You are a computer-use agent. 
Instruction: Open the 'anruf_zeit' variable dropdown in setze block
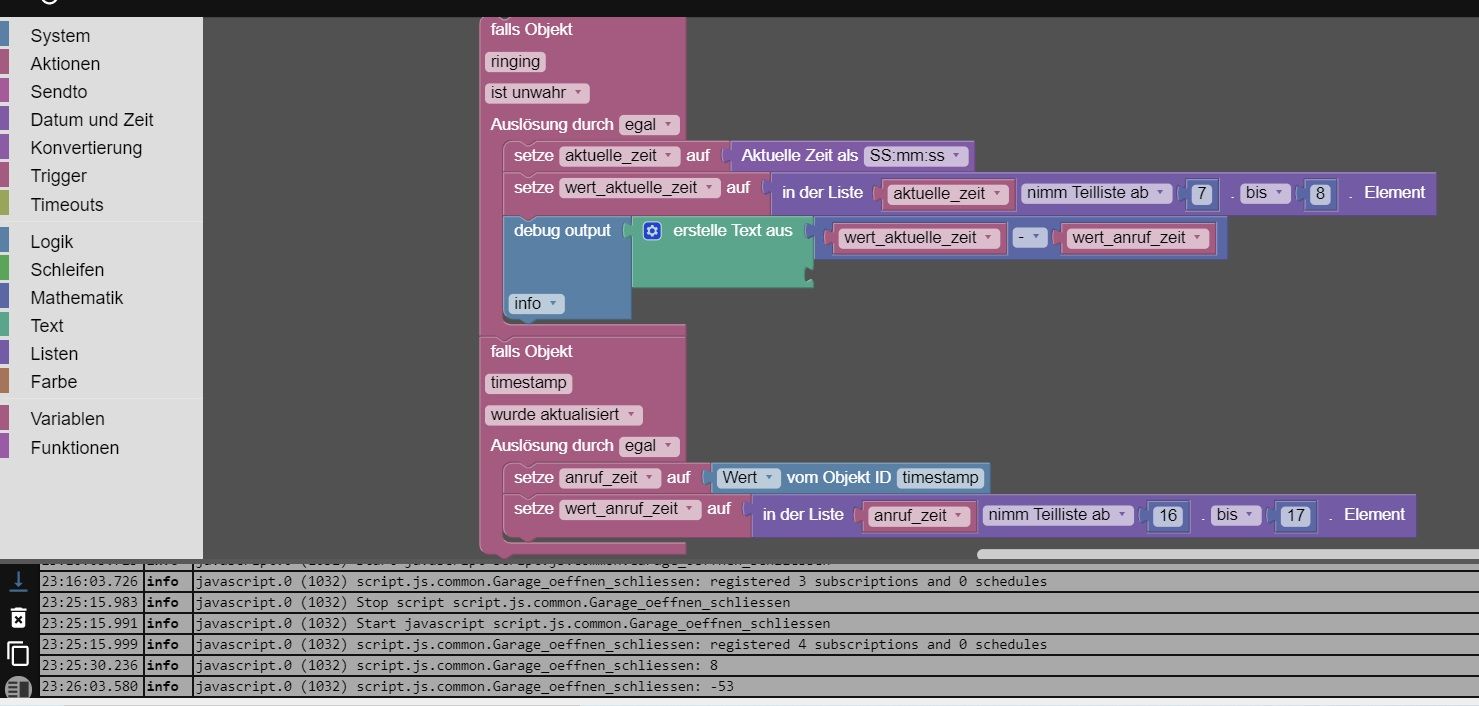(610, 478)
